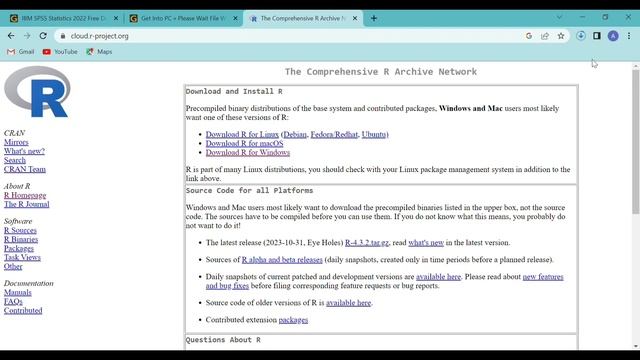The image size is (640, 360).
Task: Open the Contributed documentation link
Action: [23, 310]
